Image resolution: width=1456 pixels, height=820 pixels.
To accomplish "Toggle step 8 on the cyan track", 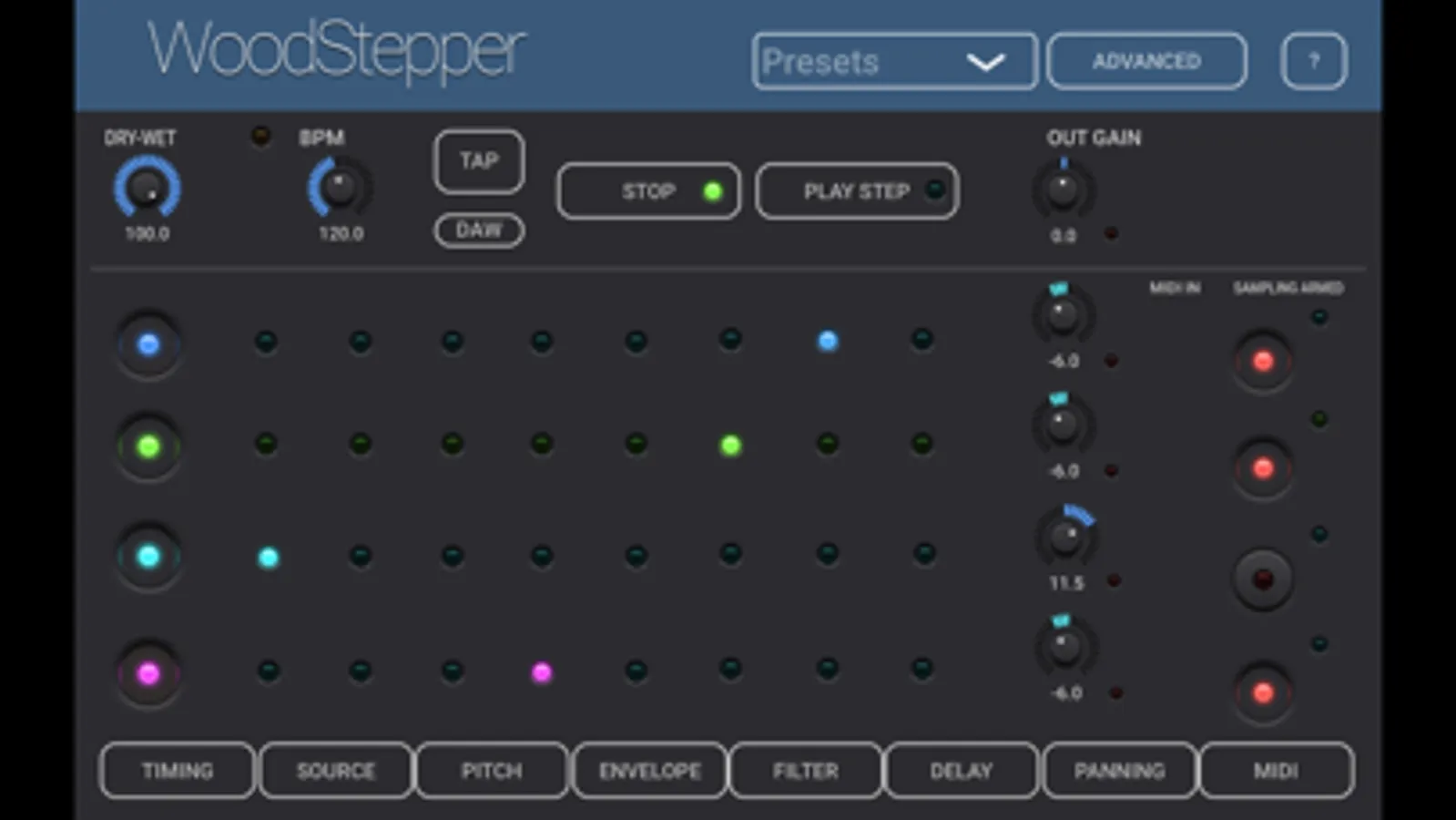I will pos(924,553).
